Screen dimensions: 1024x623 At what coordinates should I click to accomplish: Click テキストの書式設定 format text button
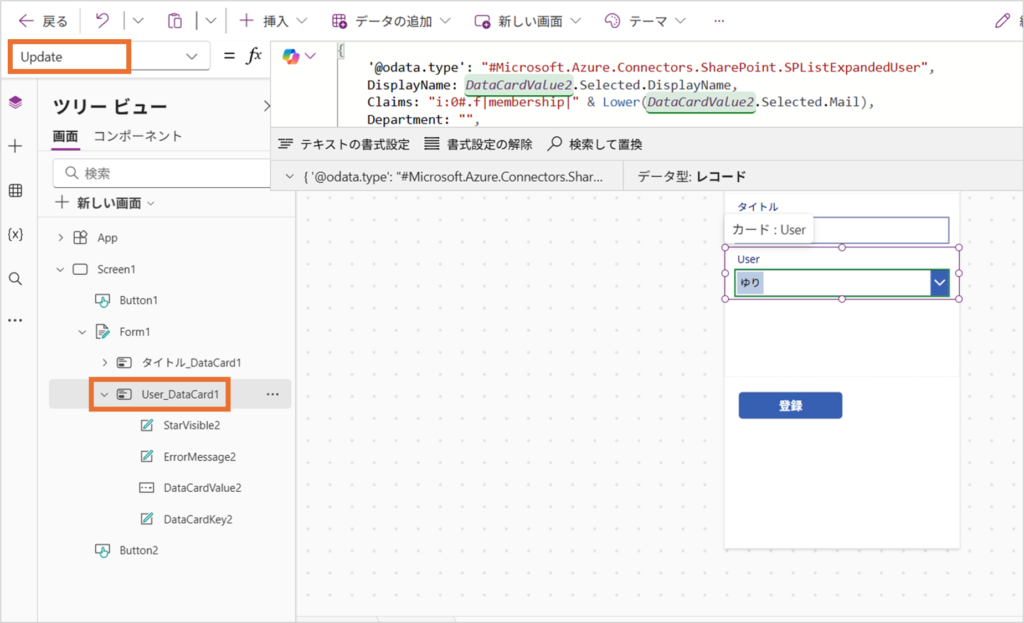[x=344, y=144]
